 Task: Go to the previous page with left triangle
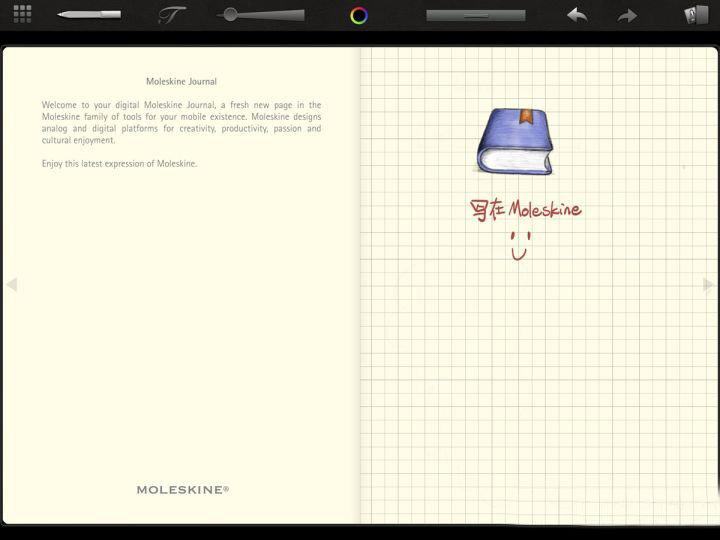[x=12, y=285]
